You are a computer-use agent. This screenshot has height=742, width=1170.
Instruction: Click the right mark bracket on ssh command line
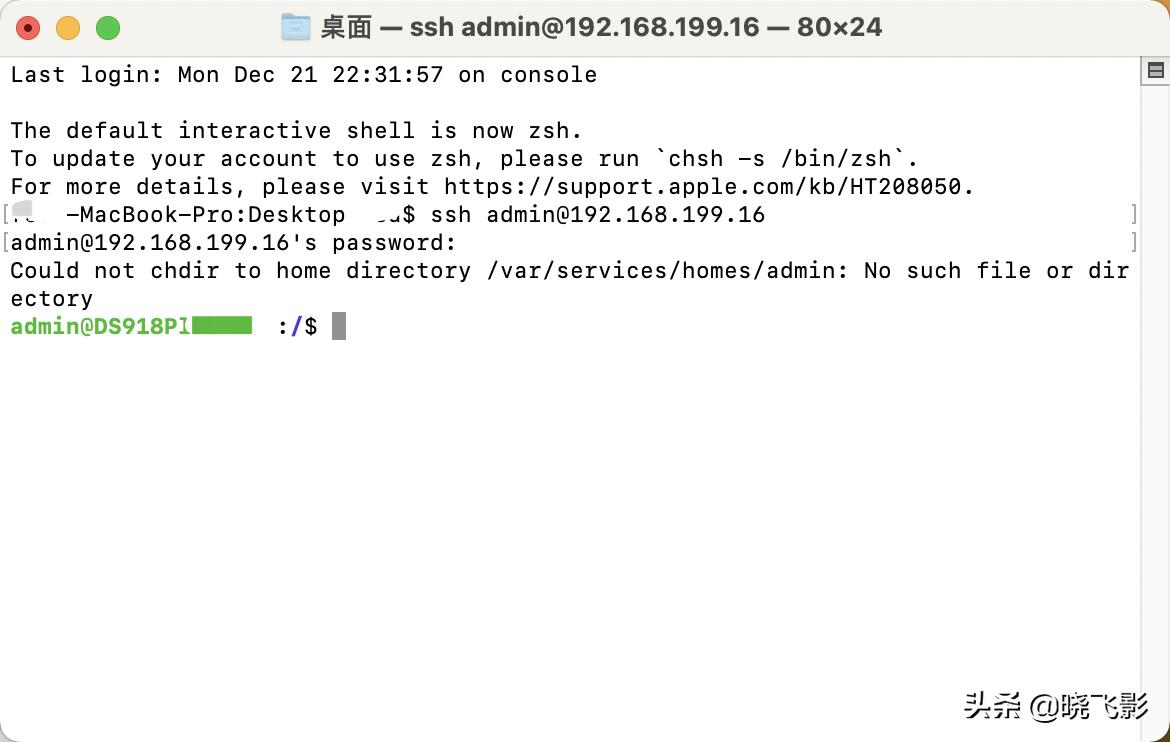[x=1134, y=214]
